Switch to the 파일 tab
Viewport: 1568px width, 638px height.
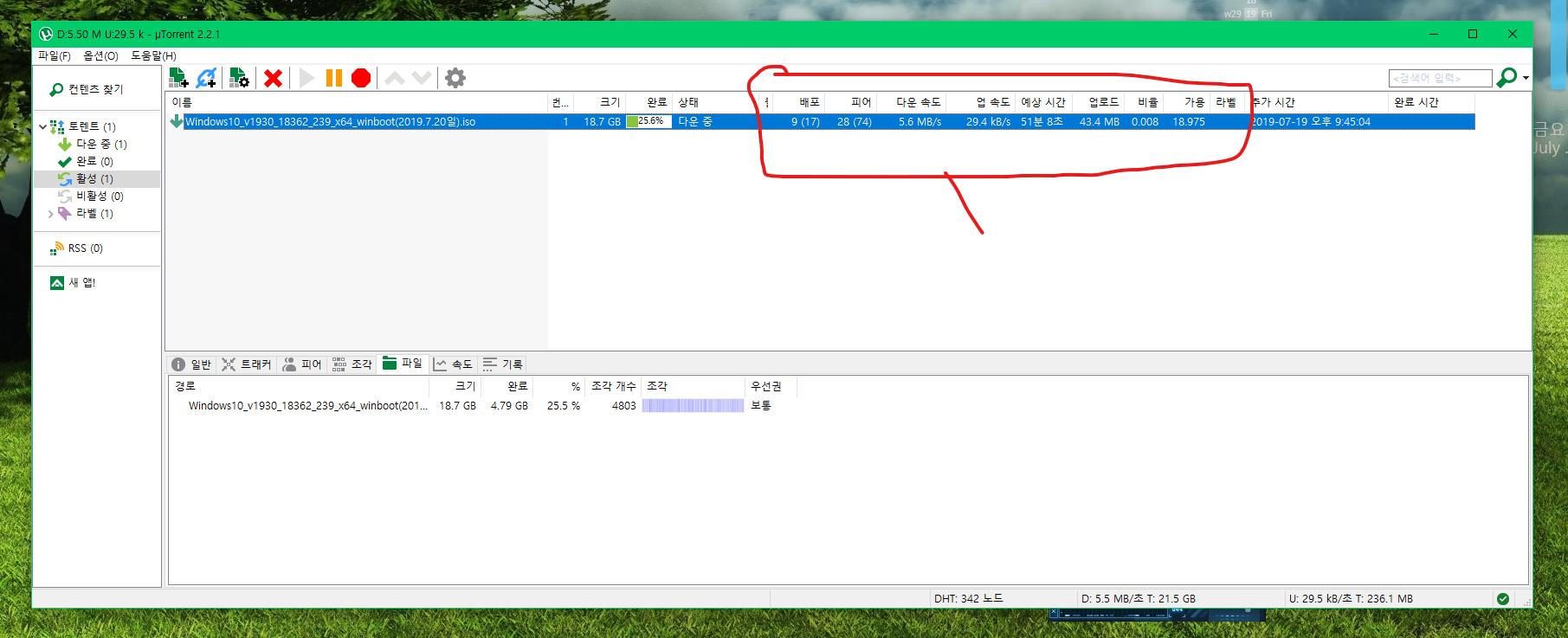(x=403, y=364)
